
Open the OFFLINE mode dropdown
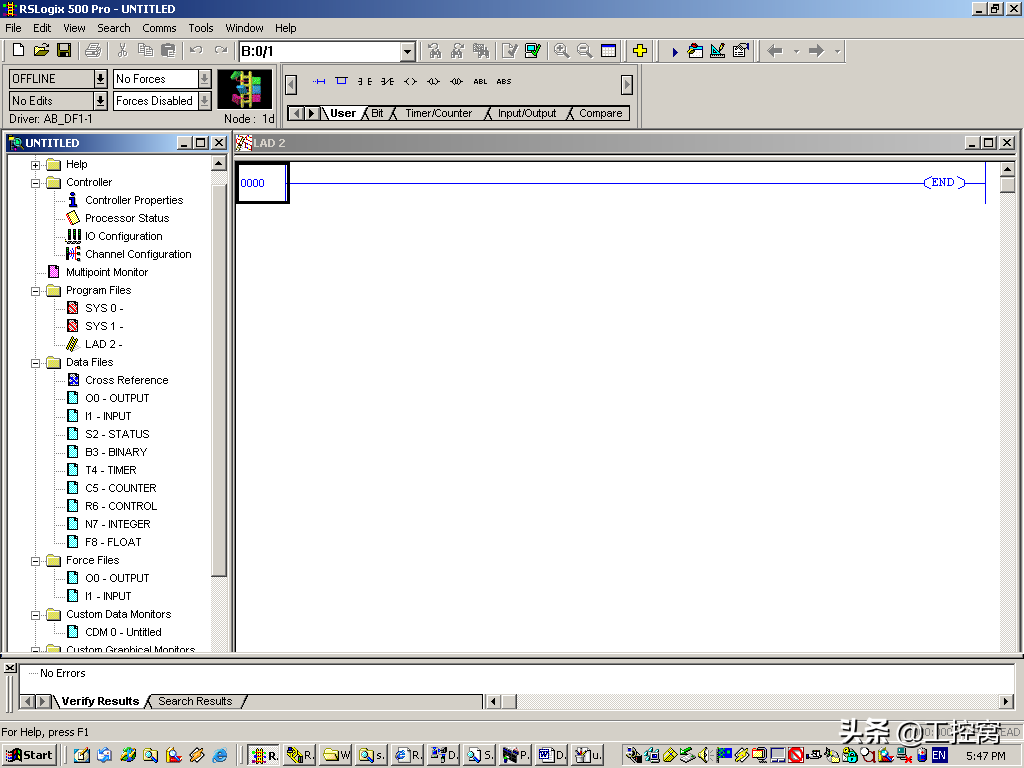pyautogui.click(x=100, y=79)
